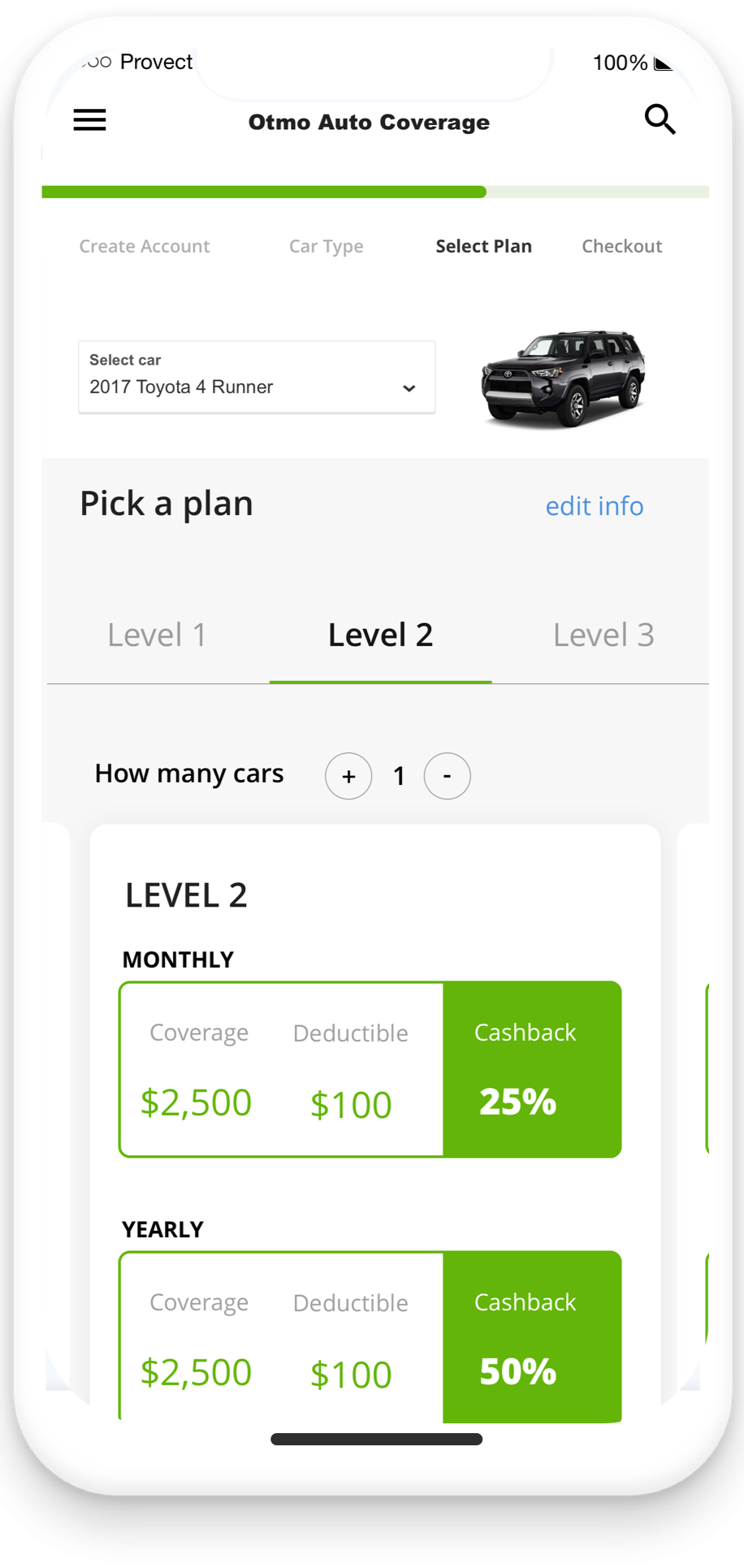This screenshot has width=744, height=1568.
Task: Go to the Checkout step
Action: (622, 246)
